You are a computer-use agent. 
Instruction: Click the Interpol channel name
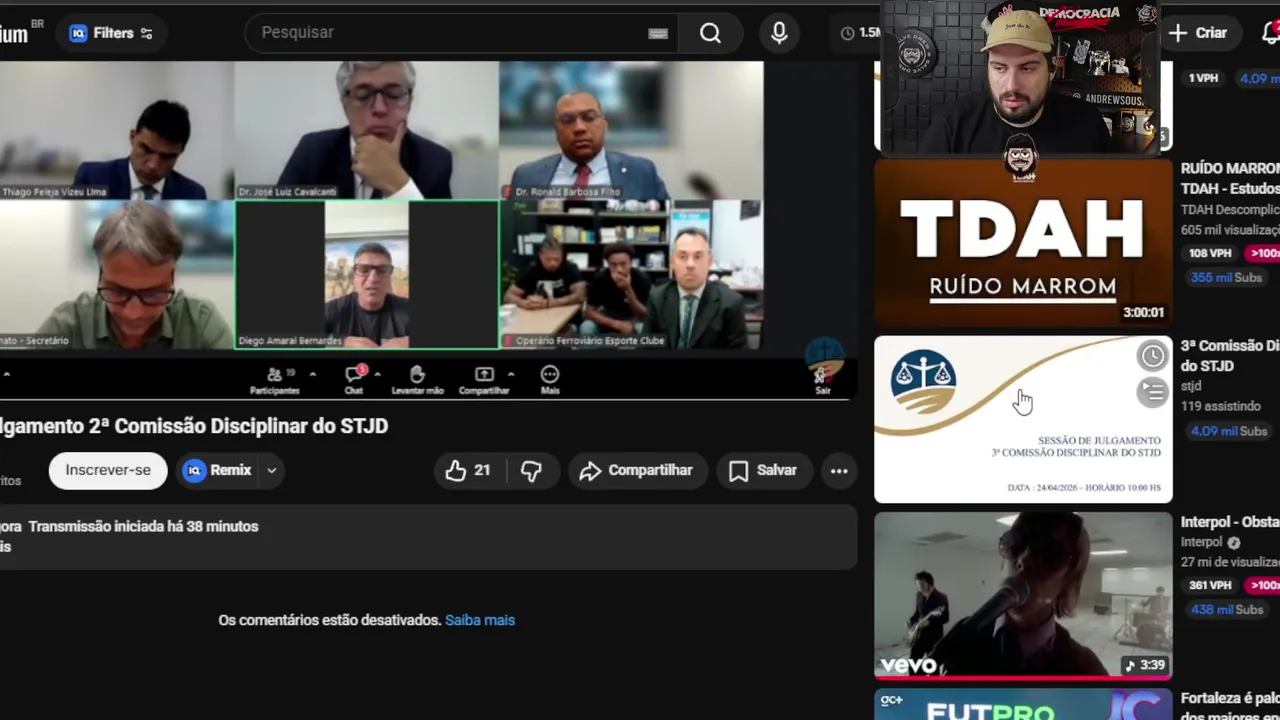click(x=1202, y=542)
